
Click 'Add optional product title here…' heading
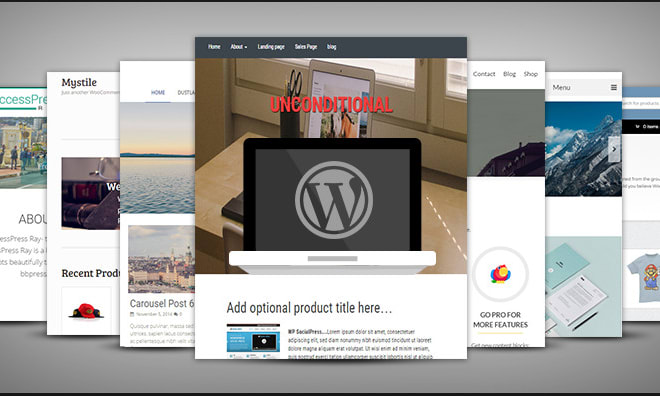coord(309,308)
